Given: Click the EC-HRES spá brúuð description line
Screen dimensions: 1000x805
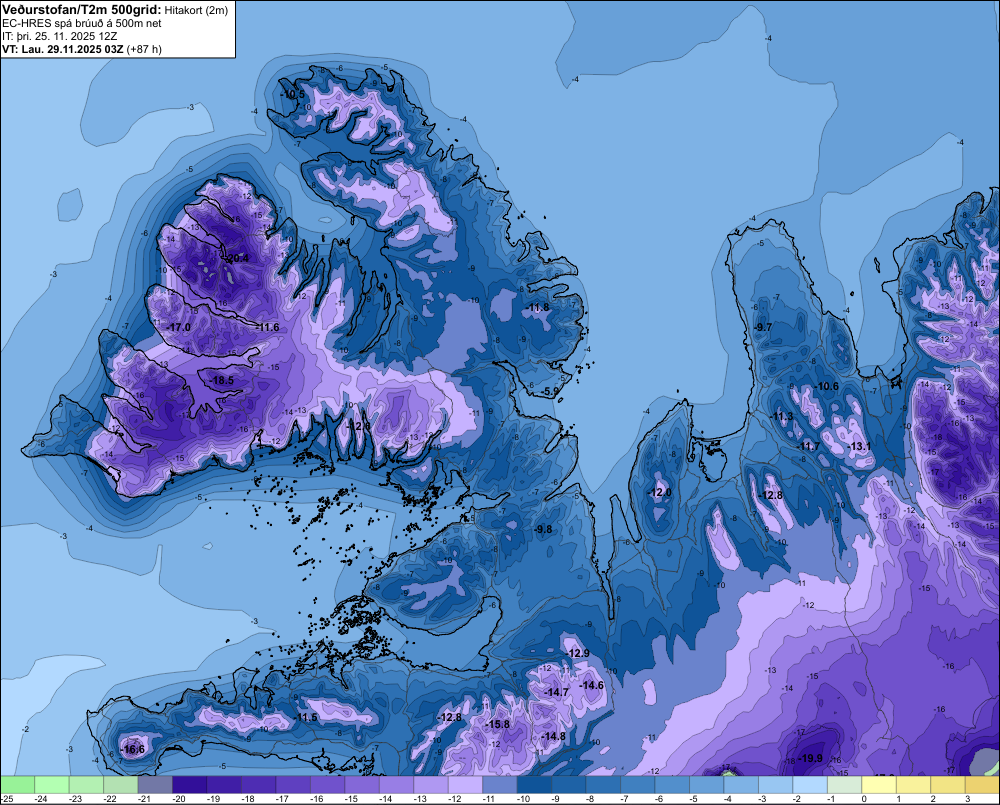Looking at the screenshot, I should pos(82,24).
